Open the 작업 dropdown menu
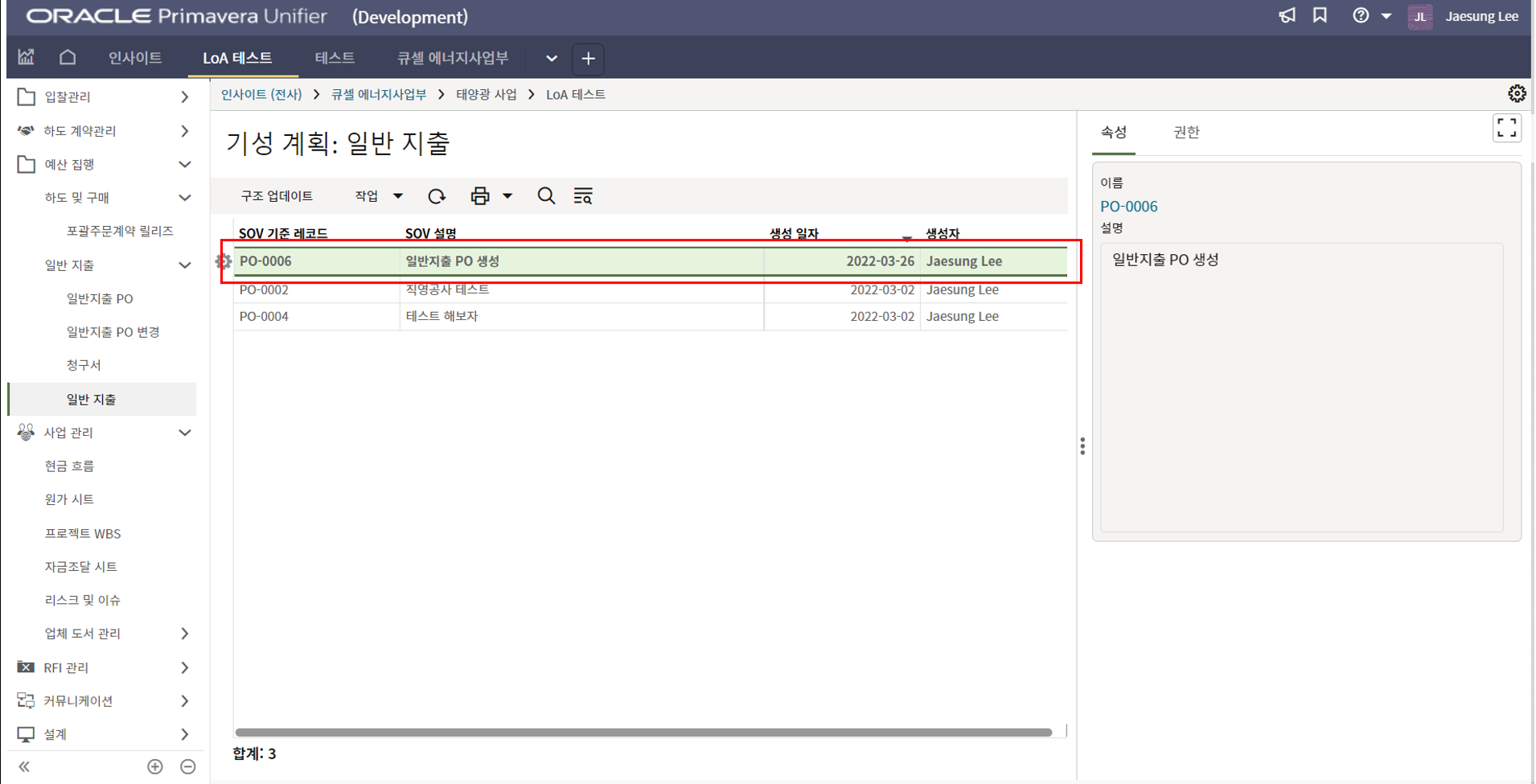This screenshot has height=784, width=1536. point(378,196)
